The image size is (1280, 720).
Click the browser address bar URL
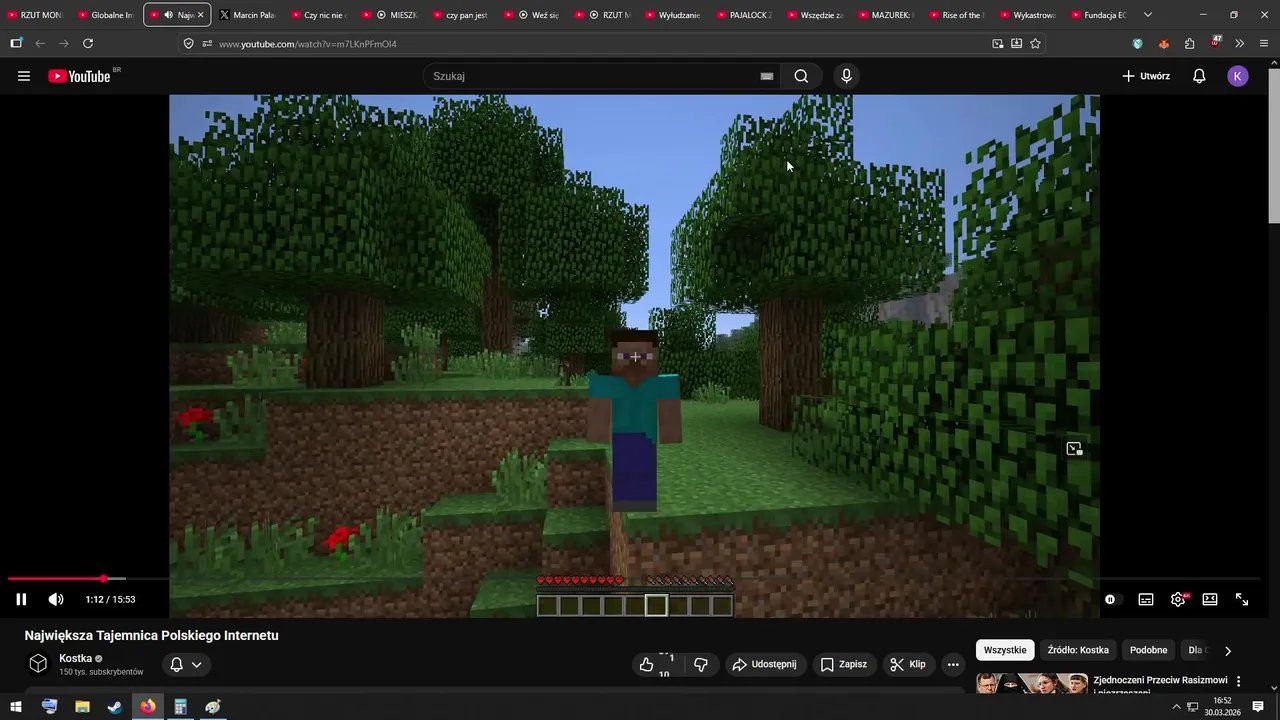pos(308,44)
